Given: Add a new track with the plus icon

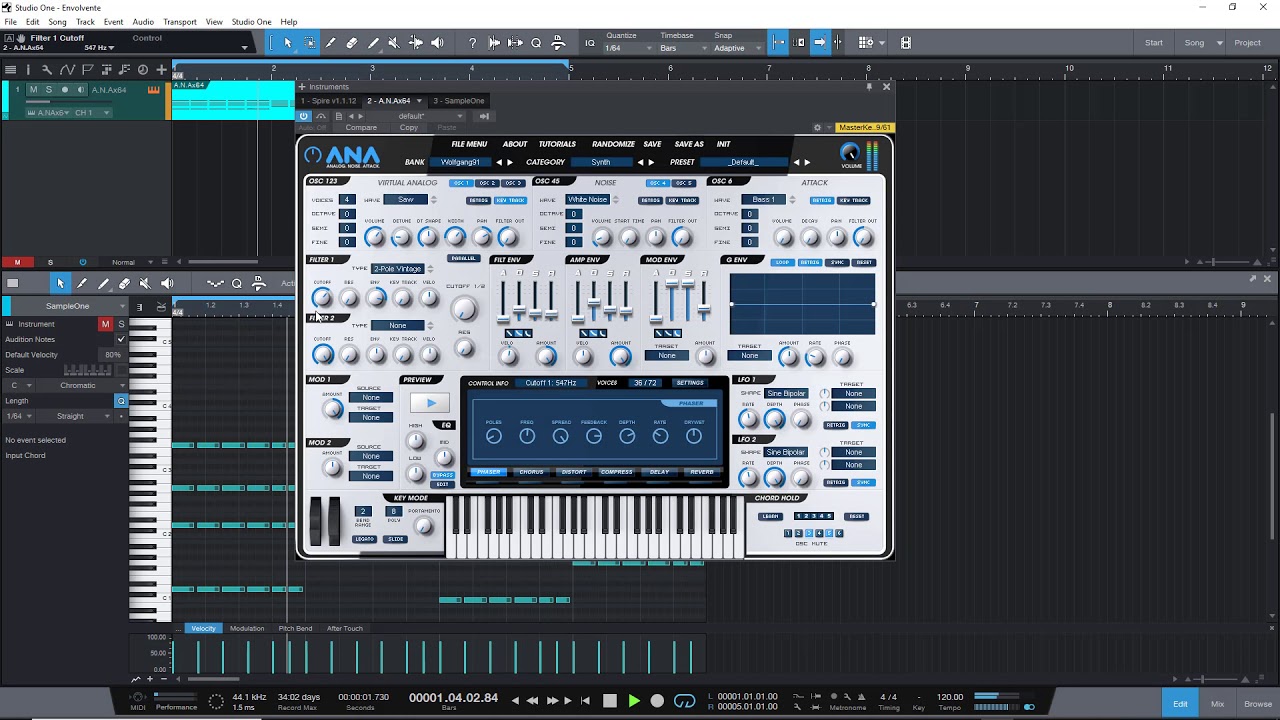Looking at the screenshot, I should (x=161, y=70).
